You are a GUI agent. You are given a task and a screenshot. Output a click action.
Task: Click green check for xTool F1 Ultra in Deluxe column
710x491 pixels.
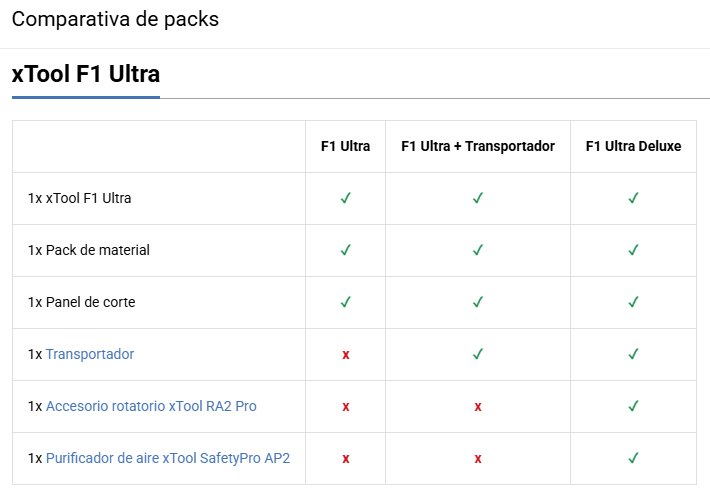pos(633,198)
